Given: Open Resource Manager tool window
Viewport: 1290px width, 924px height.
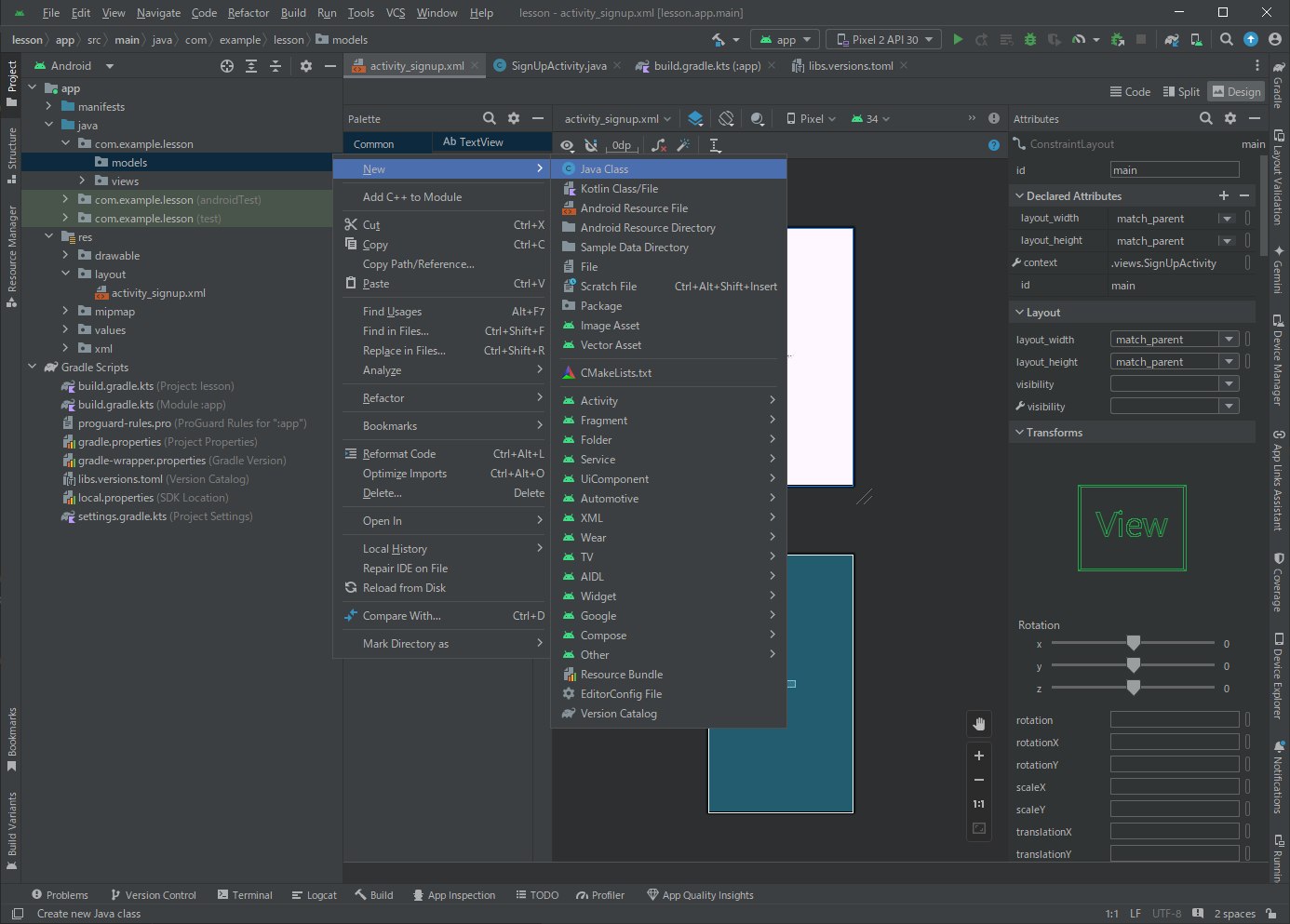Looking at the screenshot, I should coord(11,256).
